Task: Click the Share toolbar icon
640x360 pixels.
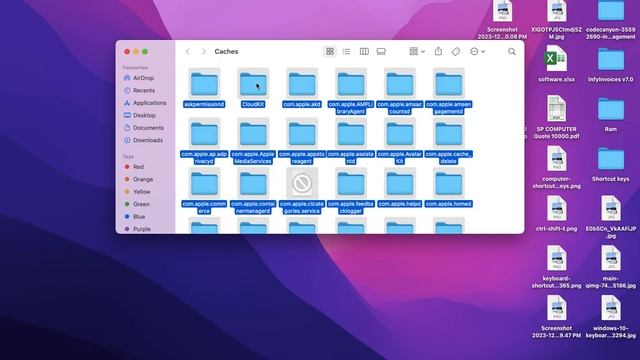Action: coord(438,51)
